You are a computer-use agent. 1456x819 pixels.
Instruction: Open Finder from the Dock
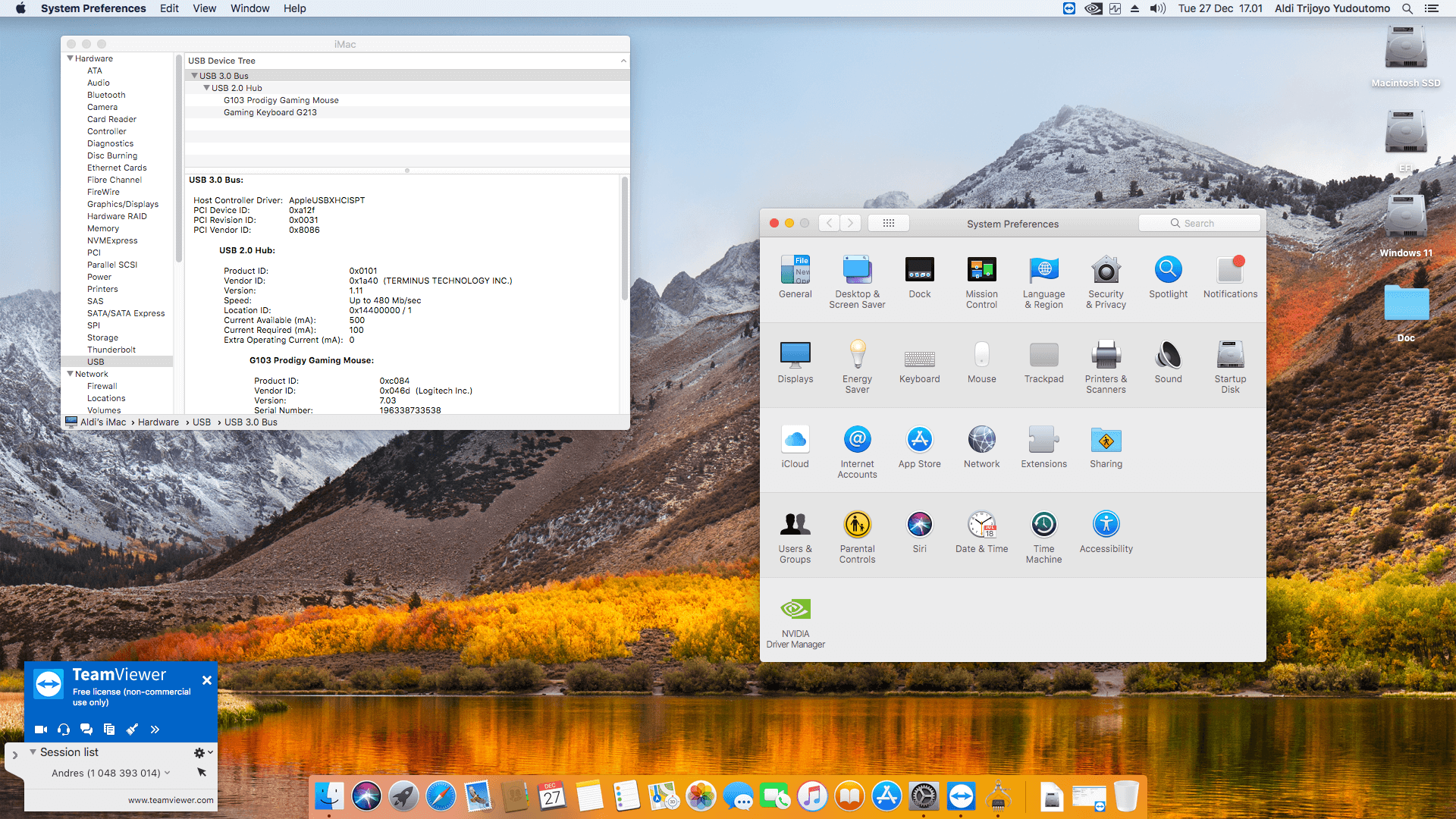coord(329,796)
